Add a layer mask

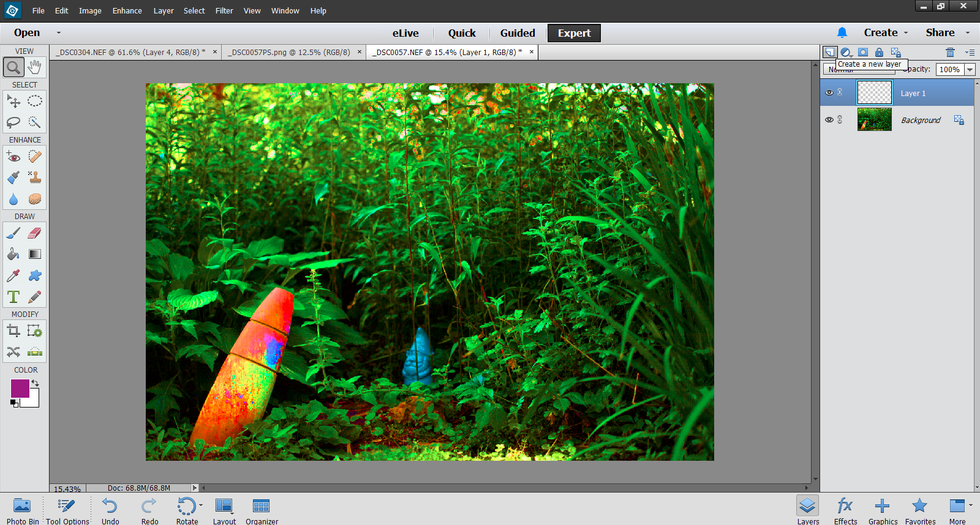click(x=862, y=52)
